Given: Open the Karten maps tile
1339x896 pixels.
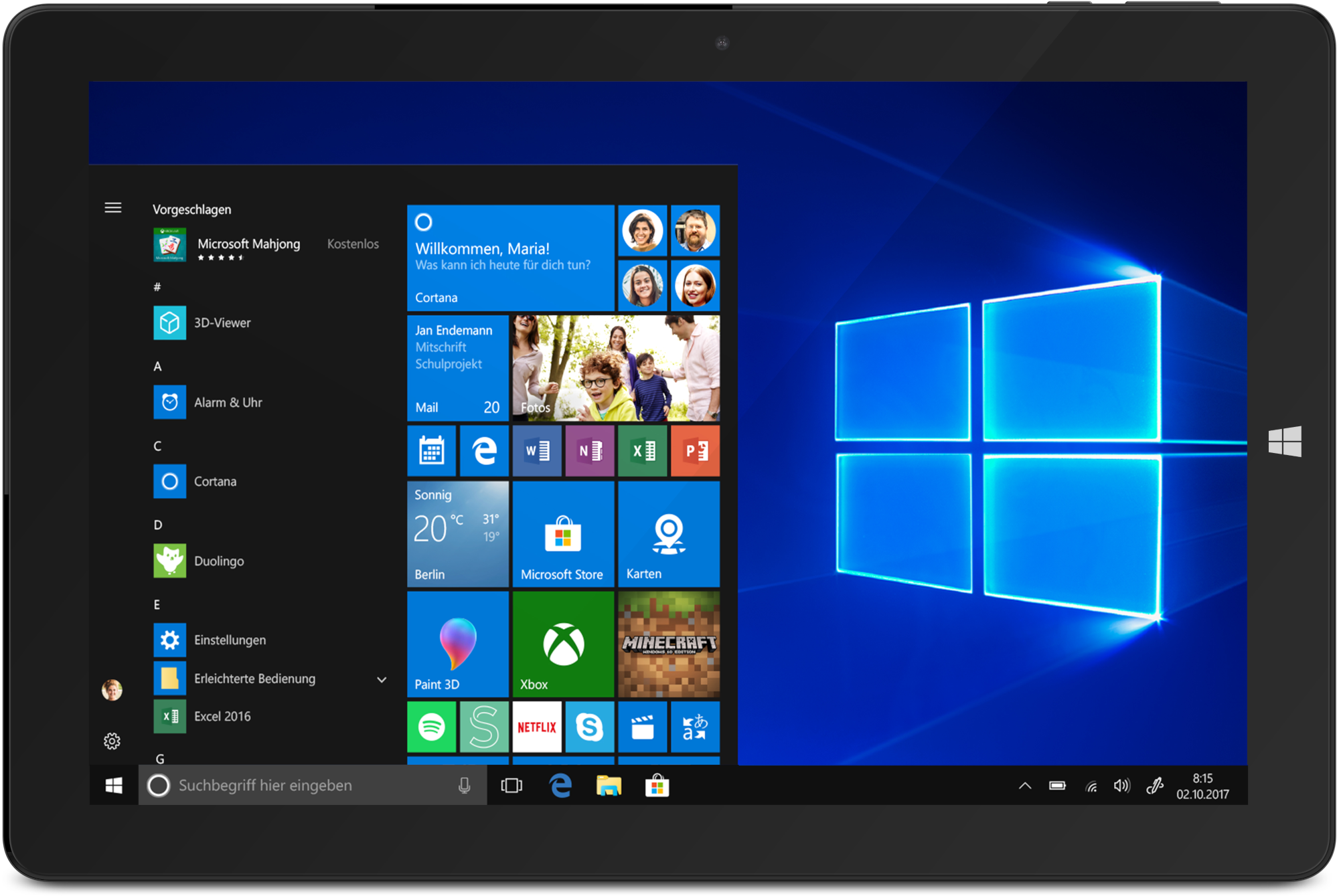Looking at the screenshot, I should (x=669, y=534).
